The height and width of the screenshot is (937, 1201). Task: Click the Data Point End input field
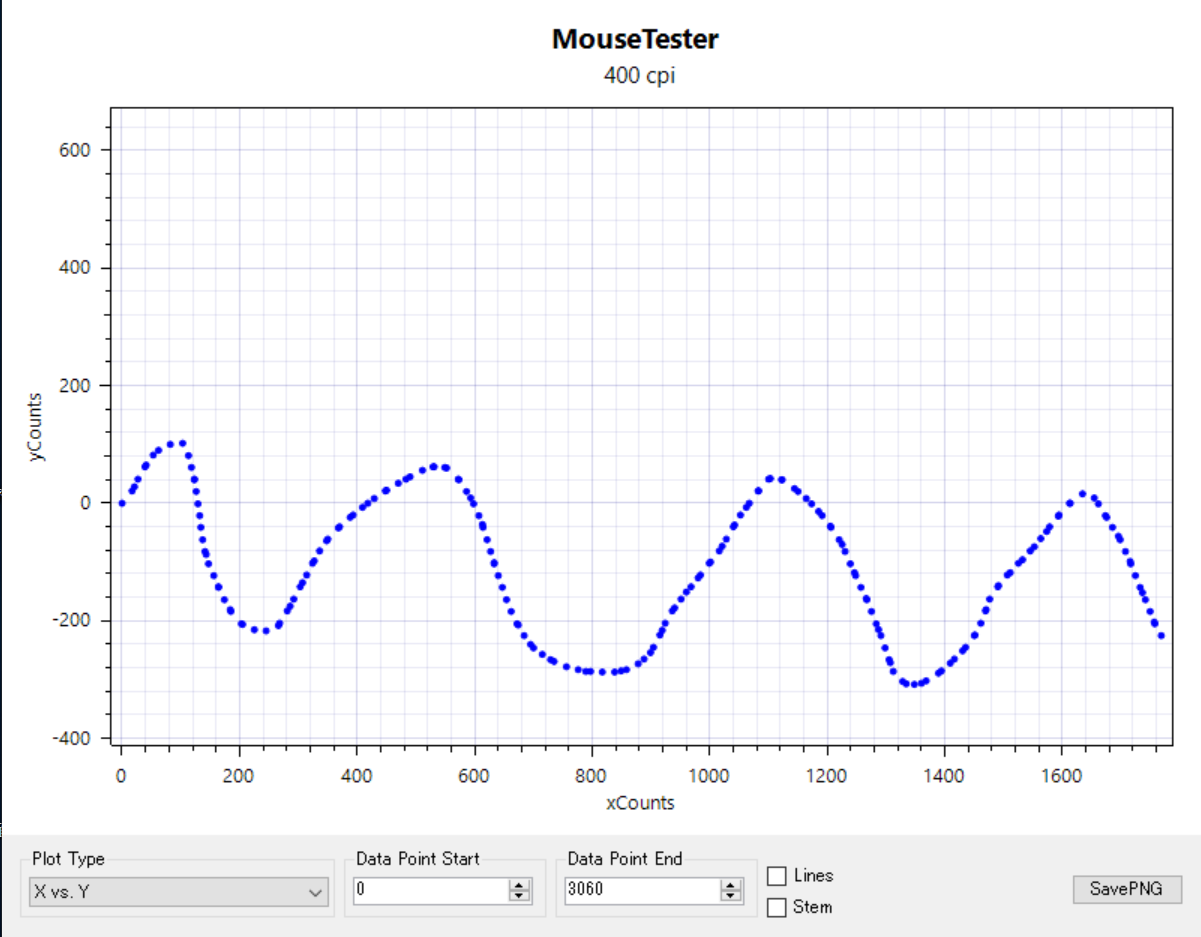(642, 890)
